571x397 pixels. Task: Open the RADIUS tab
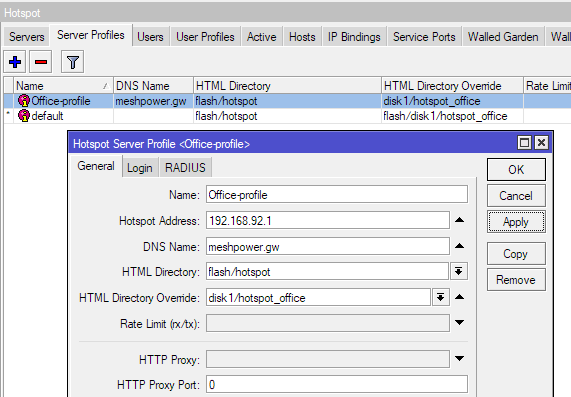pyautogui.click(x=185, y=168)
